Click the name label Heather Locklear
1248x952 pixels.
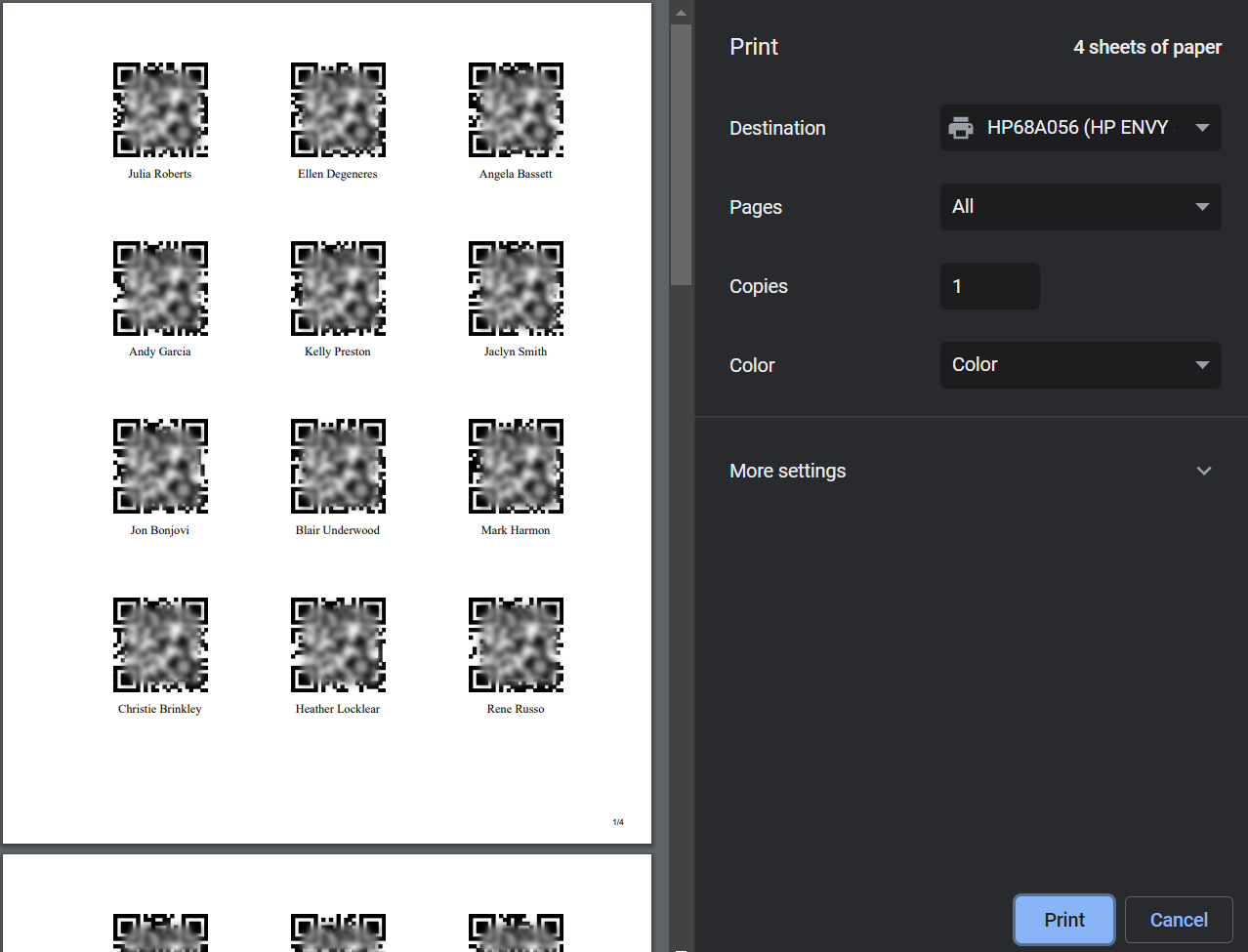coord(338,709)
